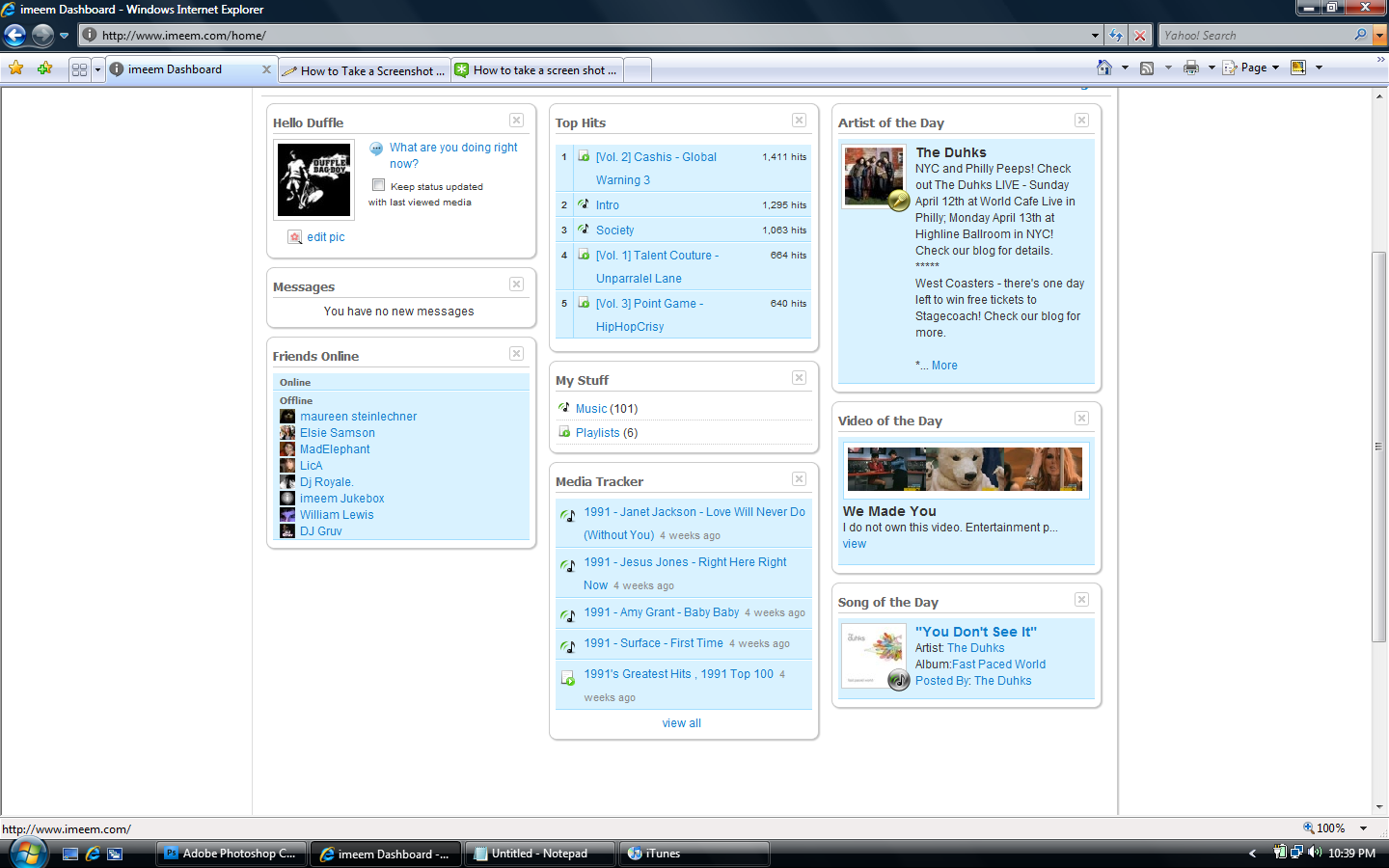Image resolution: width=1389 pixels, height=868 pixels.
Task: Click the browser Forward button
Action: coord(42,36)
